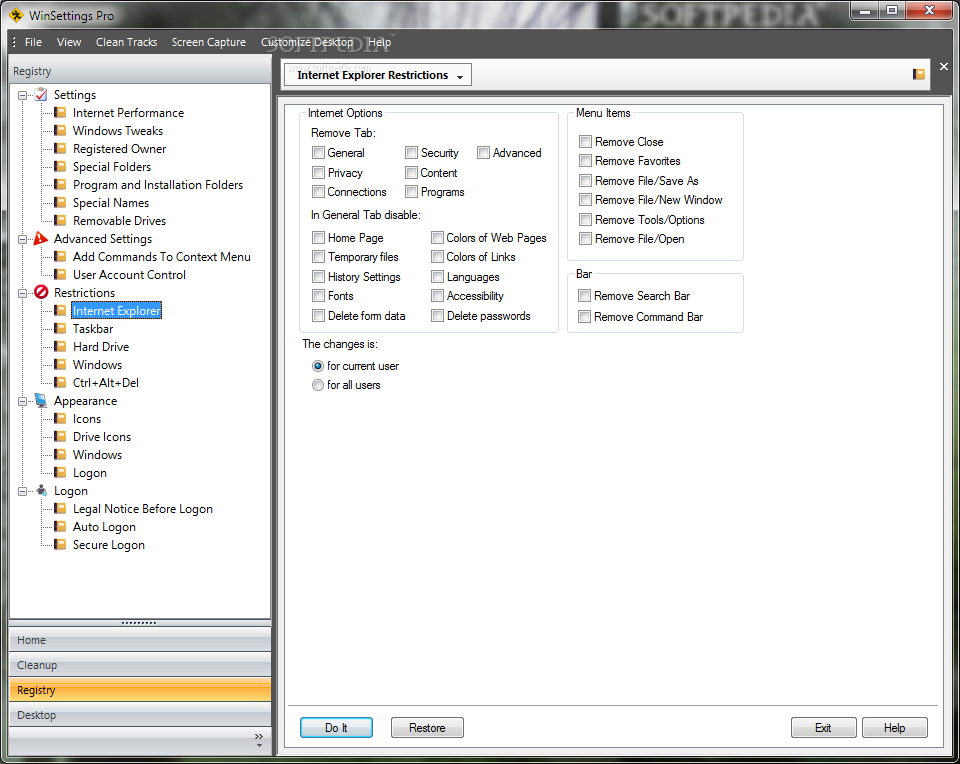Click the Windows Tweaks item icon
The width and height of the screenshot is (960, 764).
[60, 130]
